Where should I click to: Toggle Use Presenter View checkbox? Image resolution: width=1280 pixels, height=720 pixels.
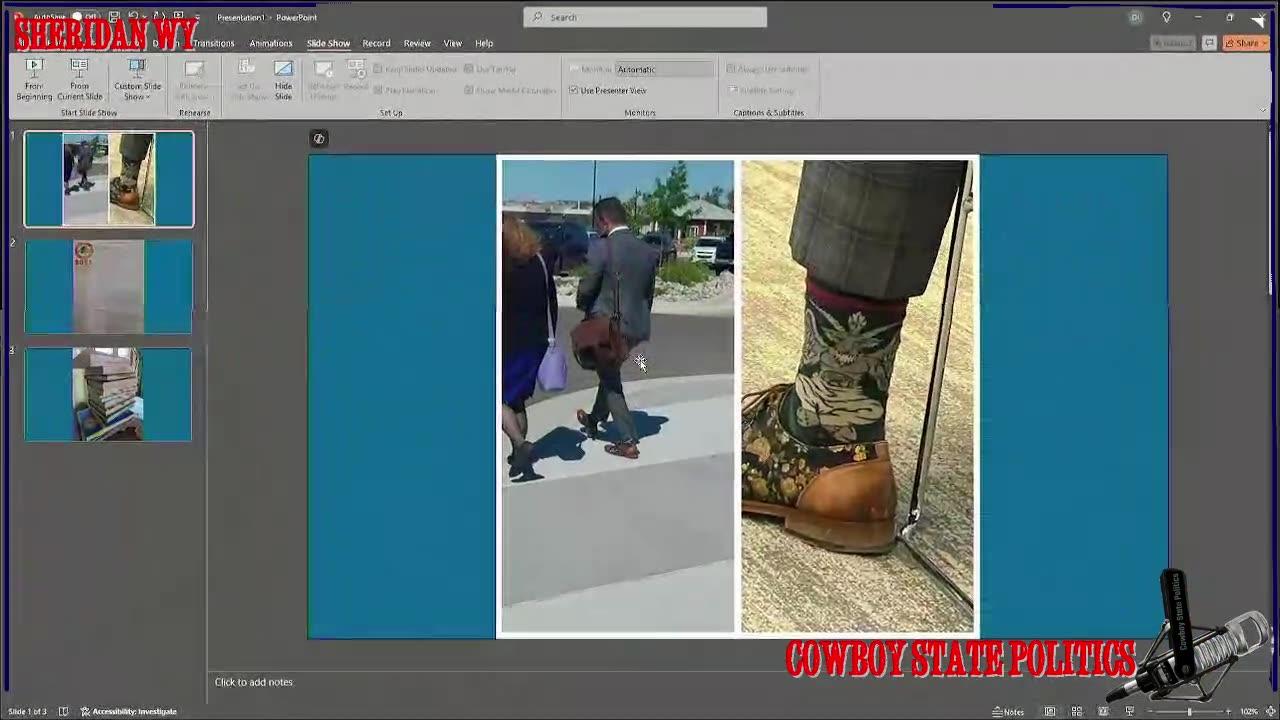pyautogui.click(x=608, y=90)
